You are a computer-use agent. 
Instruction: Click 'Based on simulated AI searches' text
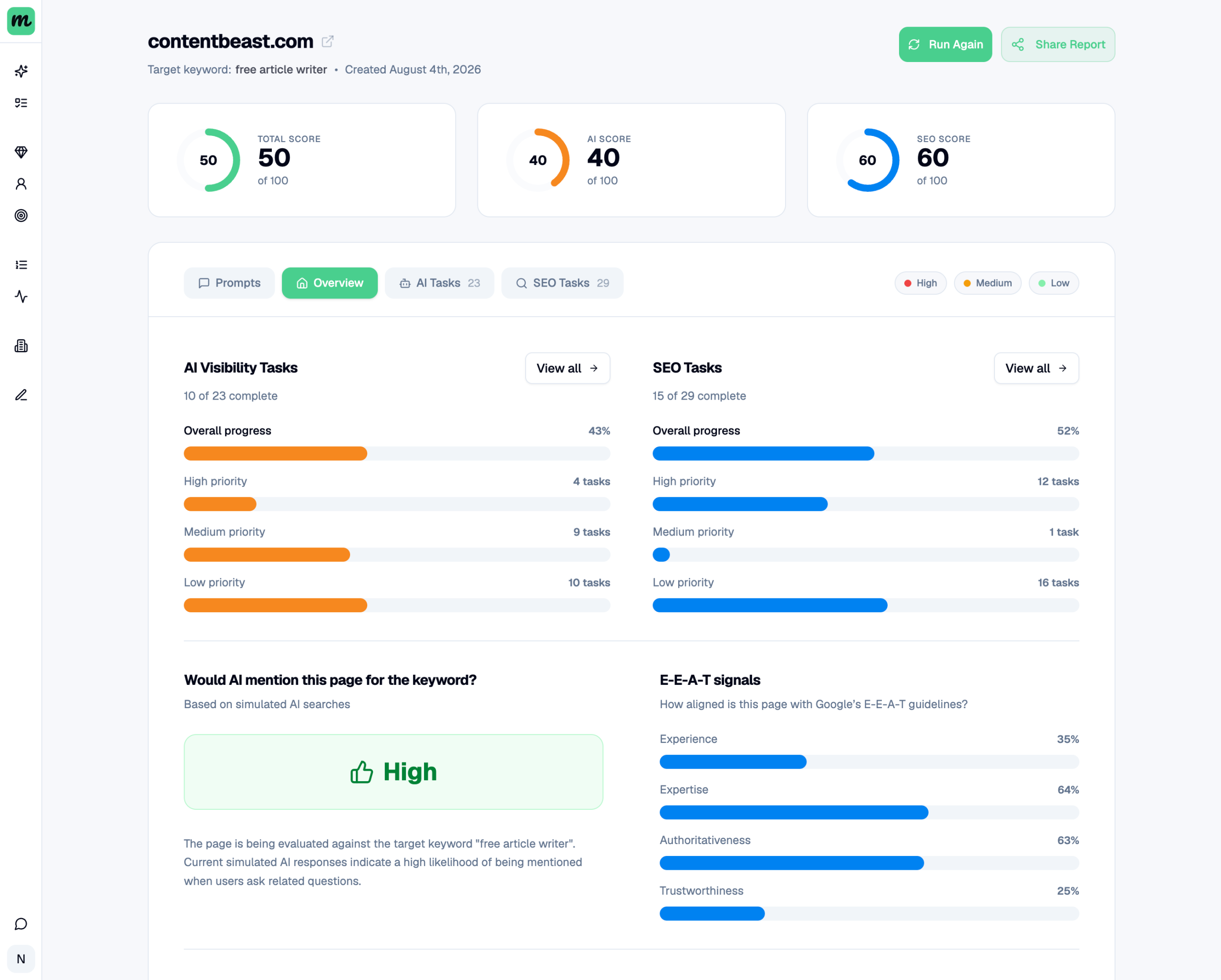[267, 704]
